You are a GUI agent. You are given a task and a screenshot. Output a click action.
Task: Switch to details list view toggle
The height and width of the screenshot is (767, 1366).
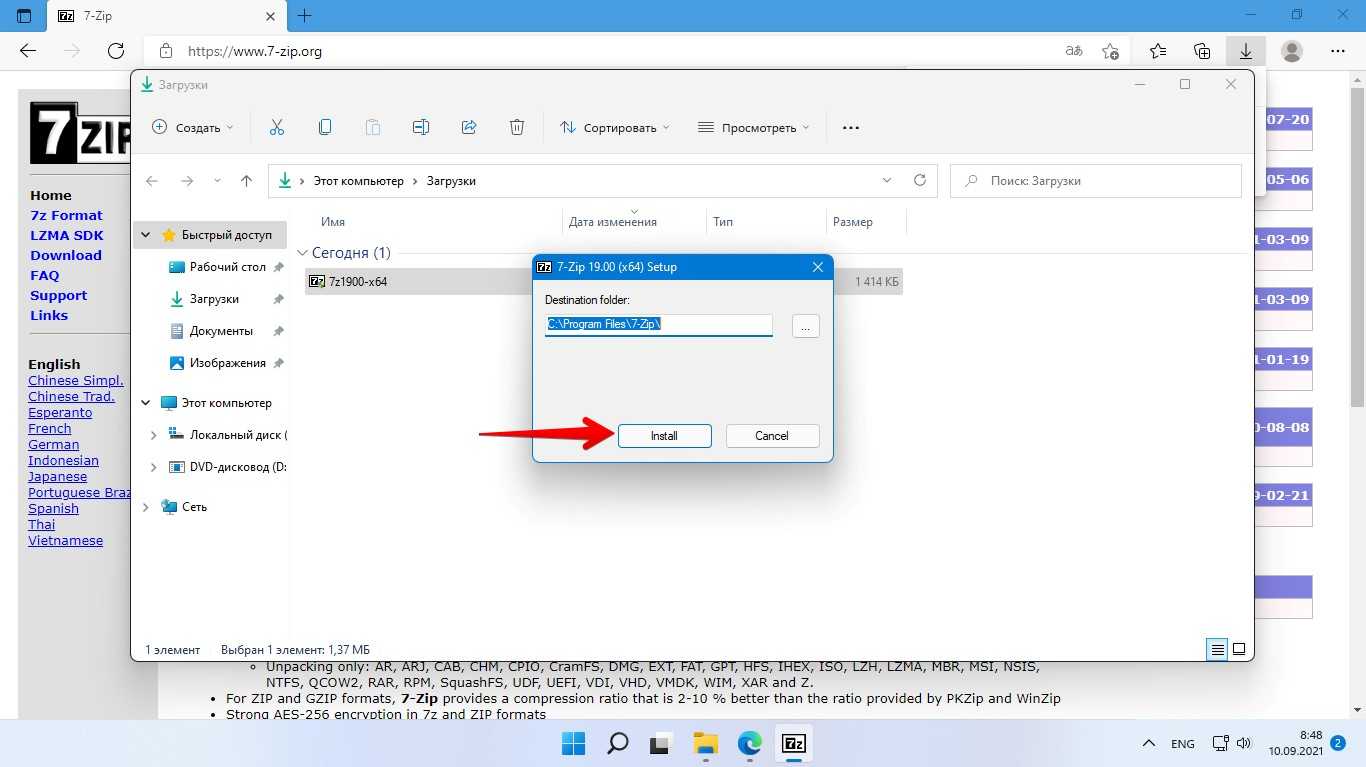1217,649
